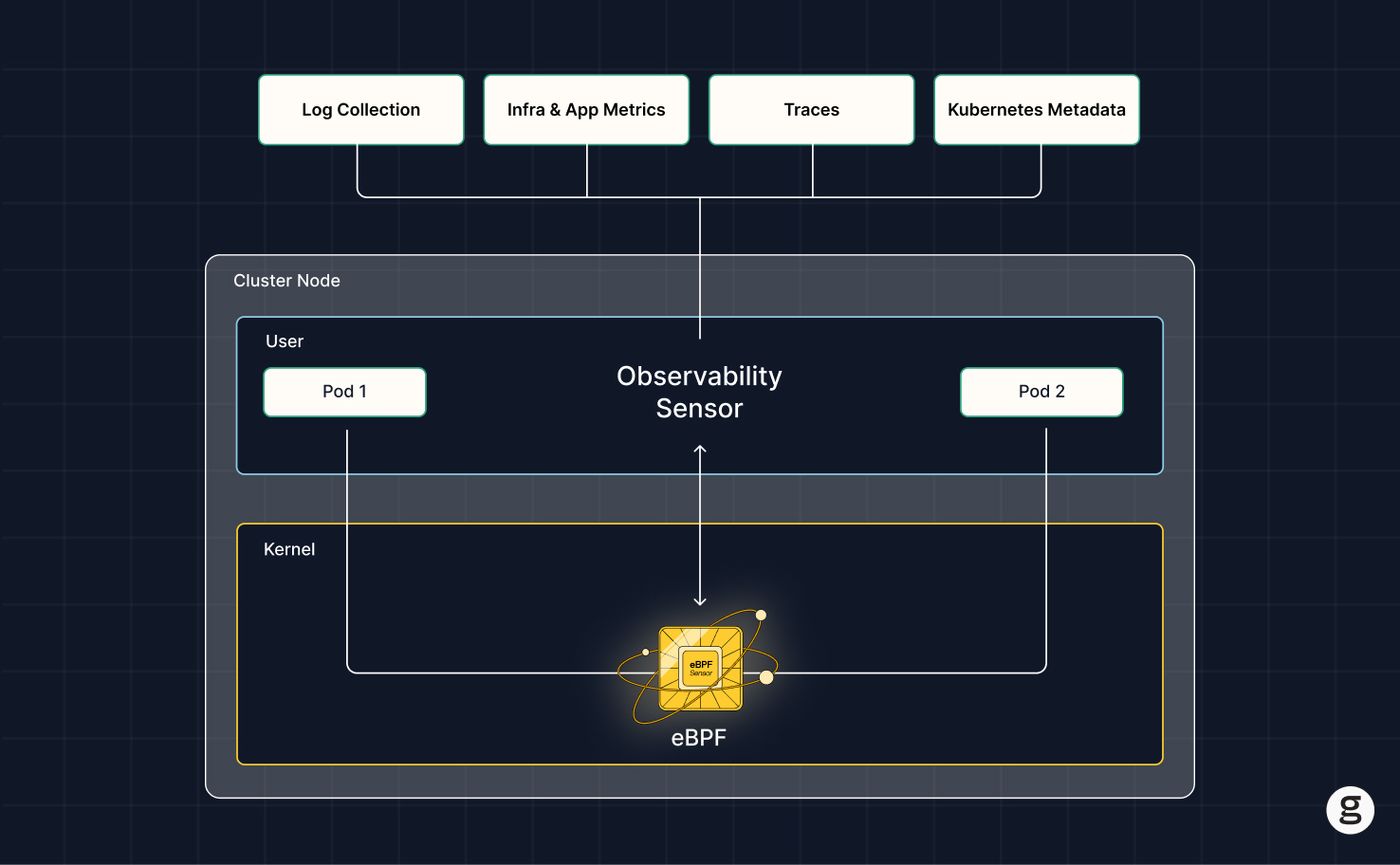Click the Traces box

(811, 110)
